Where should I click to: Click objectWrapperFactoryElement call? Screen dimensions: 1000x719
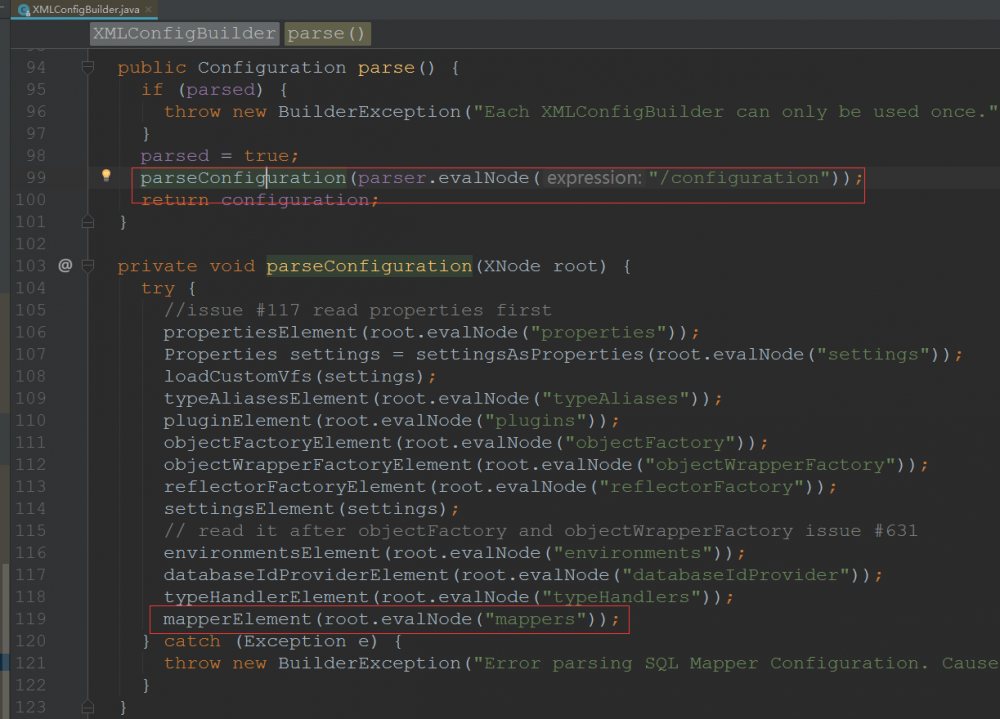(318, 464)
